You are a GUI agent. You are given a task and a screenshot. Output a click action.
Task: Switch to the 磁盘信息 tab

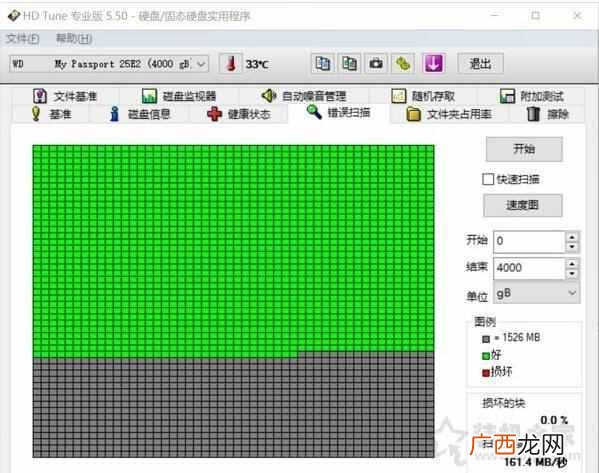[x=140, y=114]
